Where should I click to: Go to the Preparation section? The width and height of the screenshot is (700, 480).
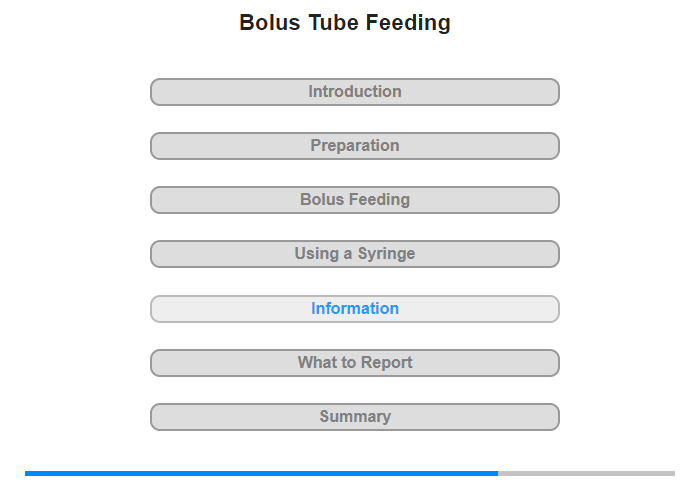(x=354, y=146)
